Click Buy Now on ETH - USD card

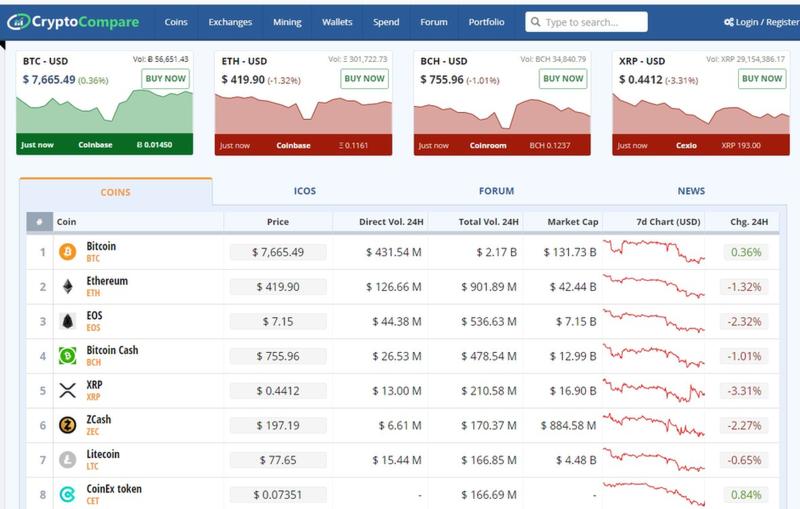click(x=364, y=79)
